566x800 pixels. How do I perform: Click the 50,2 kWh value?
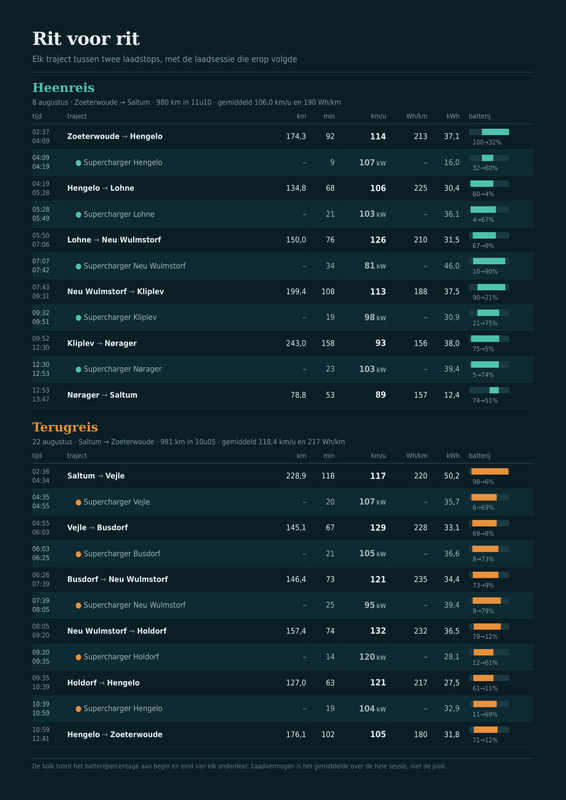[452, 476]
